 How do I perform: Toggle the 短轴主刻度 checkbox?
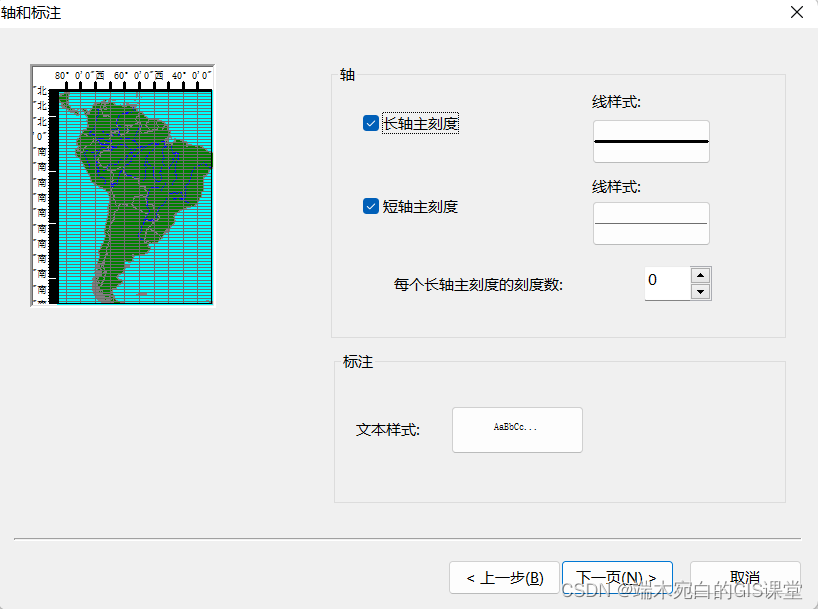pos(370,206)
